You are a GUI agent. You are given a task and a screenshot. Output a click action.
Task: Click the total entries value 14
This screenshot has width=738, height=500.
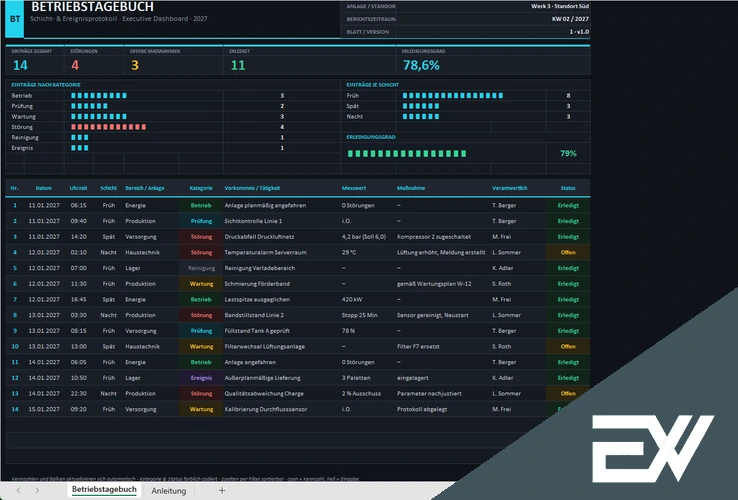point(20,65)
